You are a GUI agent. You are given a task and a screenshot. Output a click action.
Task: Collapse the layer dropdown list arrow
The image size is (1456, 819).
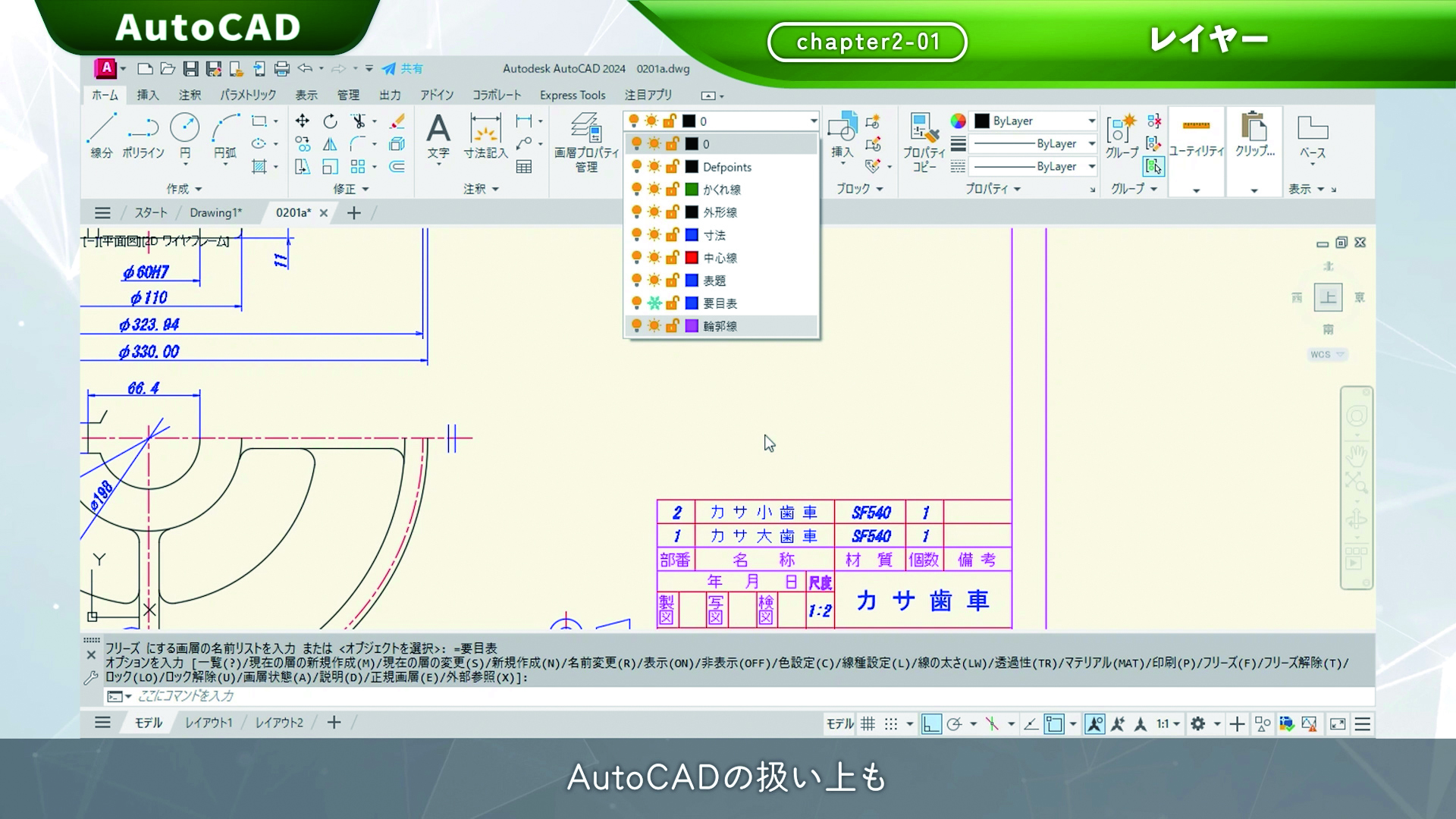pos(813,121)
